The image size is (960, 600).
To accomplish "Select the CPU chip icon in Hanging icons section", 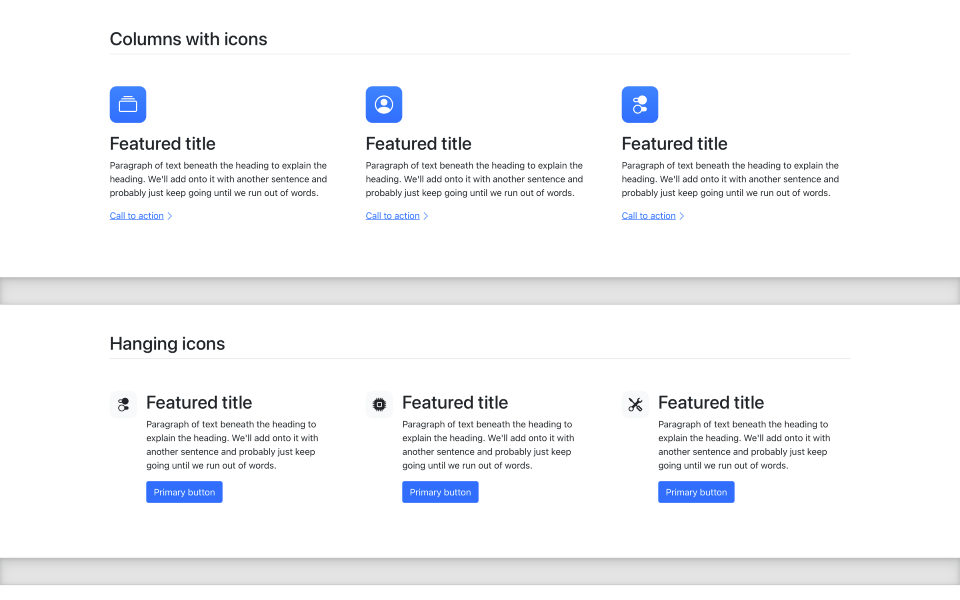I will [x=379, y=404].
